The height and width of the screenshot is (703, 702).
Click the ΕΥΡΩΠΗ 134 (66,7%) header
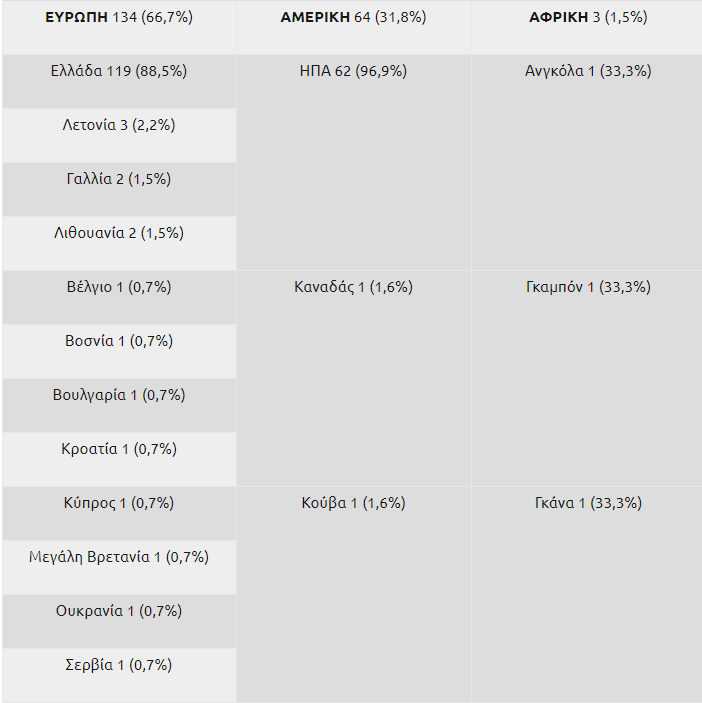119,18
